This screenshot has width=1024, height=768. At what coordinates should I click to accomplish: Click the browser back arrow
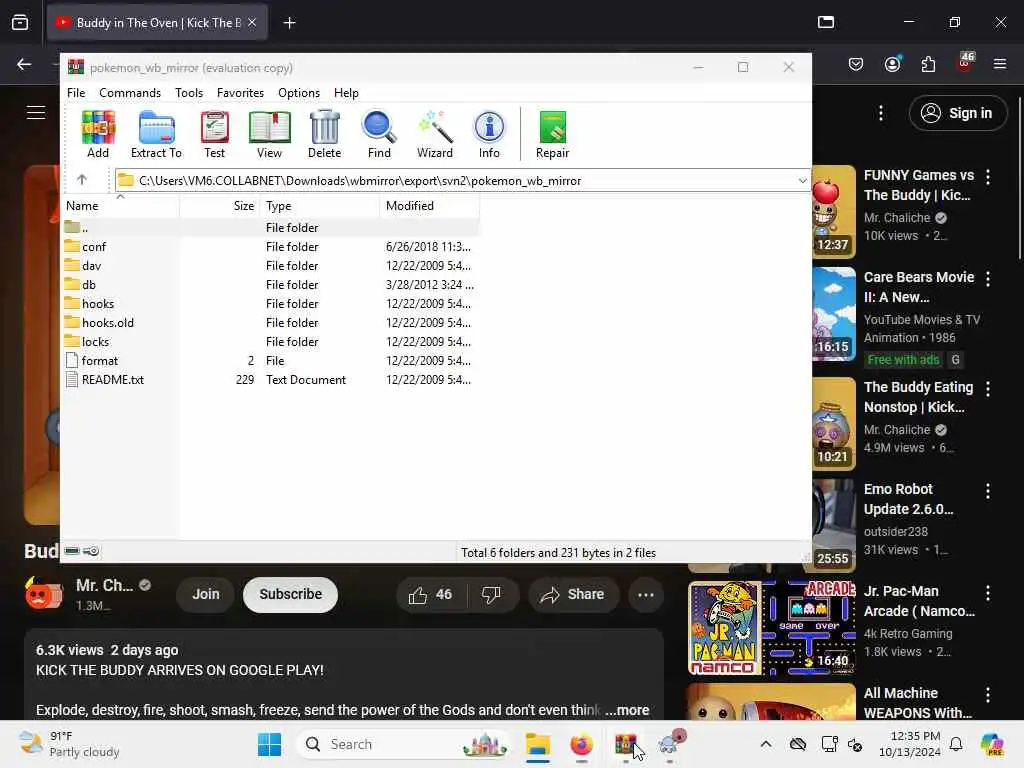click(x=24, y=64)
